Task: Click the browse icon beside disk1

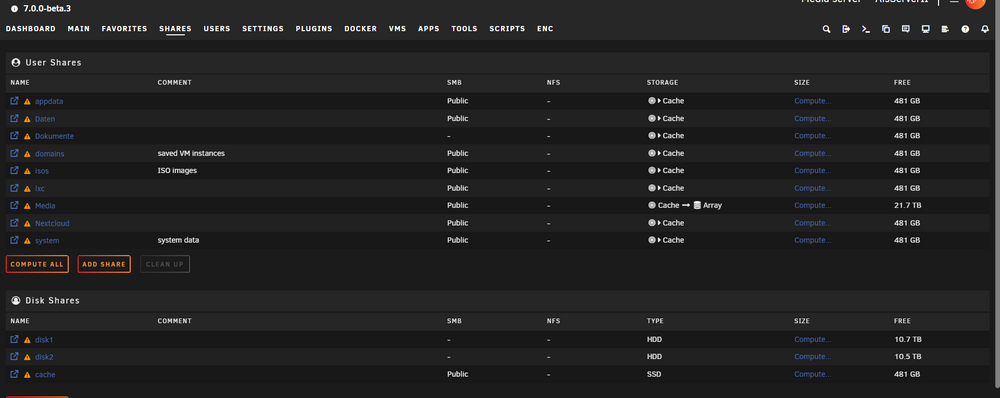Action: tap(15, 339)
